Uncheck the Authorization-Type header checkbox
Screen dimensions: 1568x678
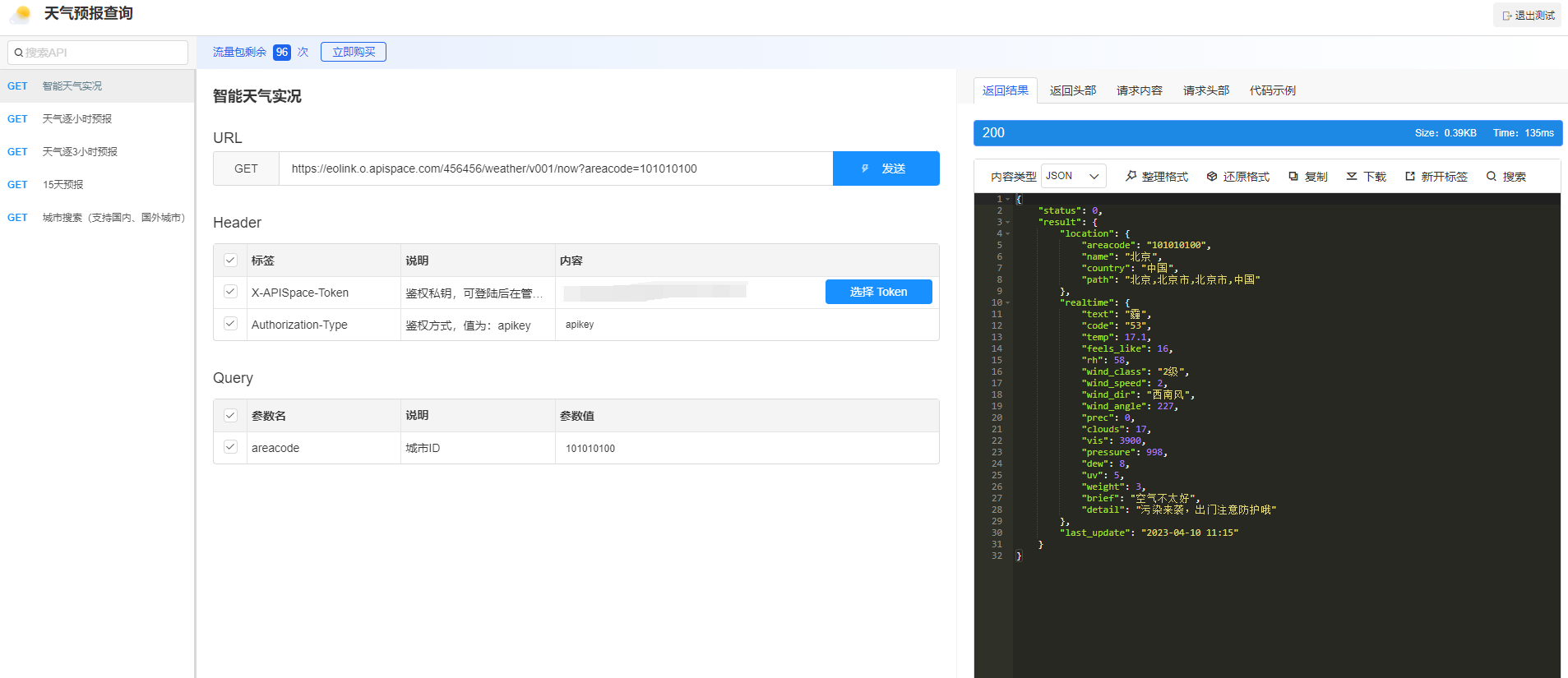[x=230, y=323]
